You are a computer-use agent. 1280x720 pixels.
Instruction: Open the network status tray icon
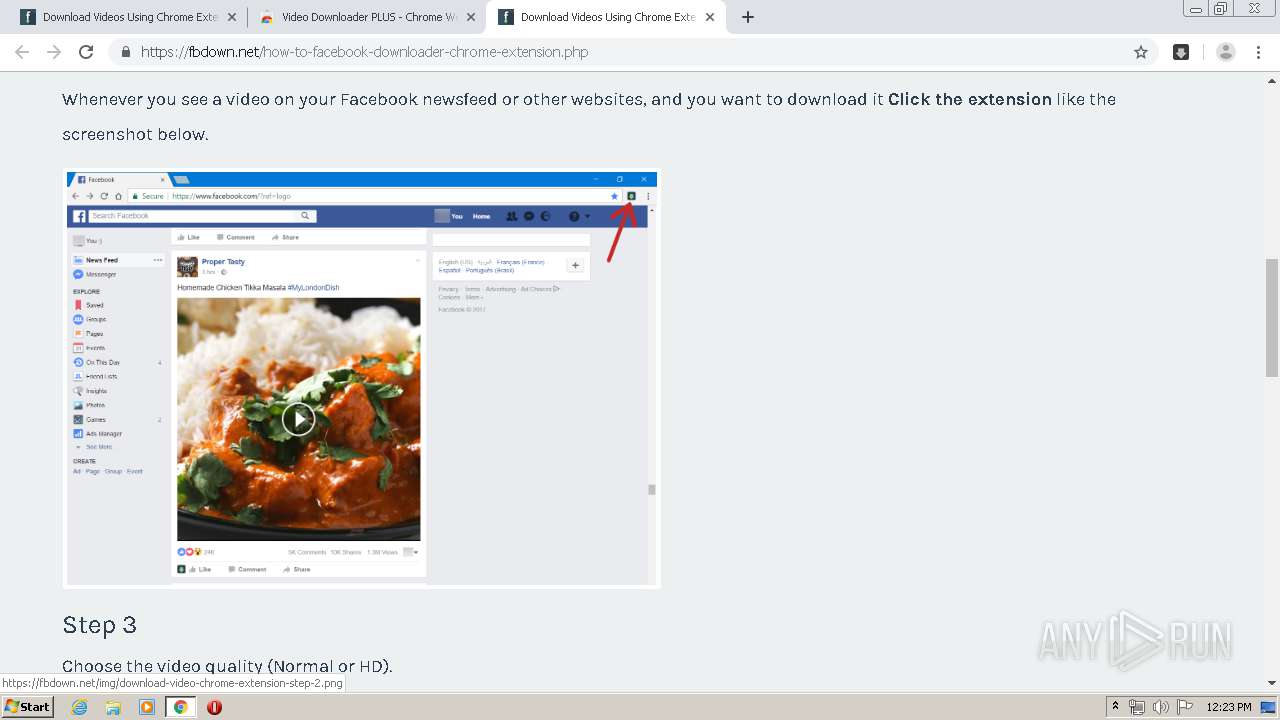1137,707
